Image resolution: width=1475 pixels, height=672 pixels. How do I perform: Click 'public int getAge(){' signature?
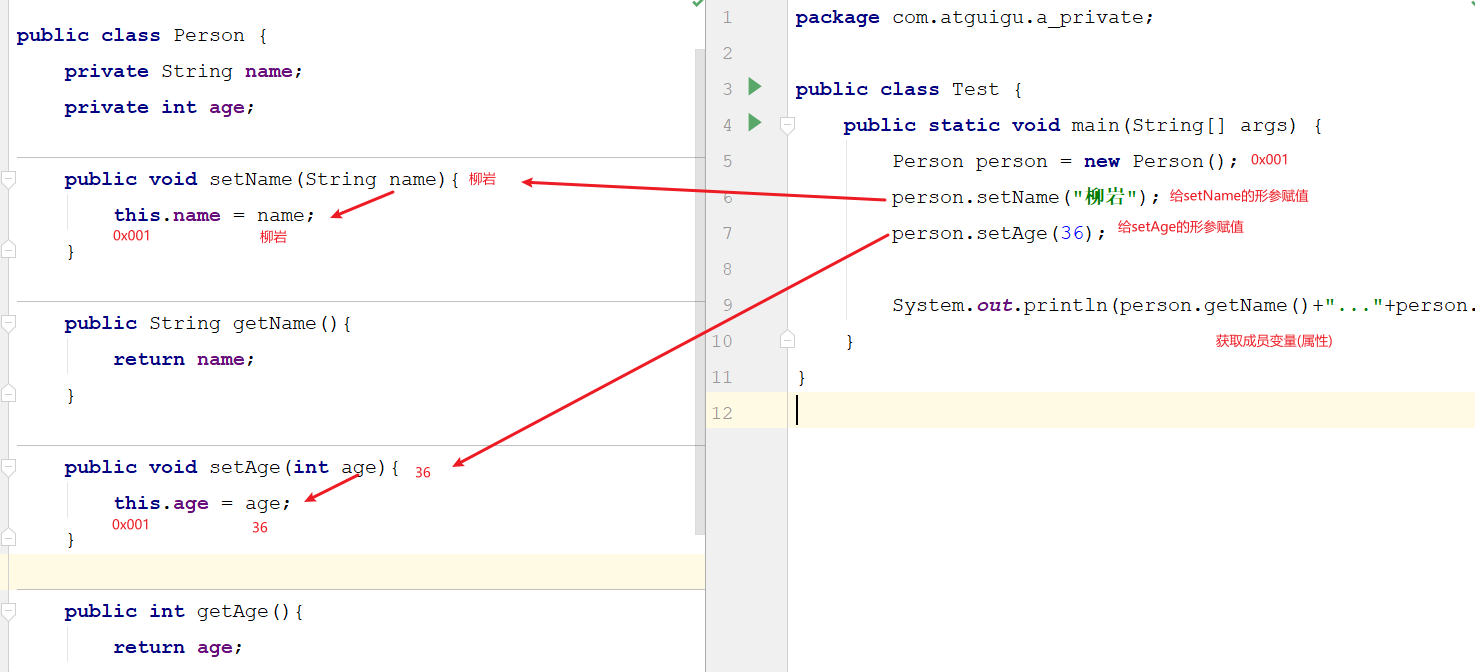click(184, 611)
